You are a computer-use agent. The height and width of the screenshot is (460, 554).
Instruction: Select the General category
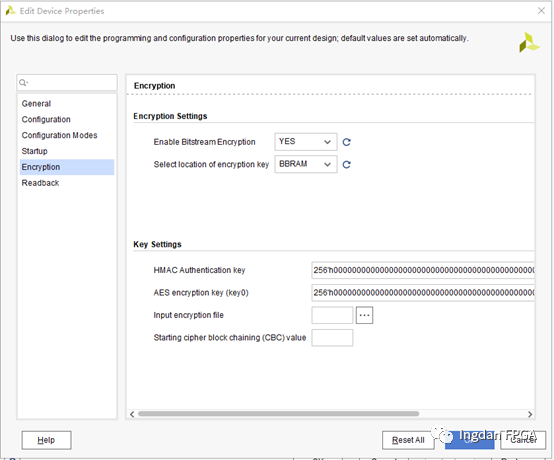(x=67, y=104)
